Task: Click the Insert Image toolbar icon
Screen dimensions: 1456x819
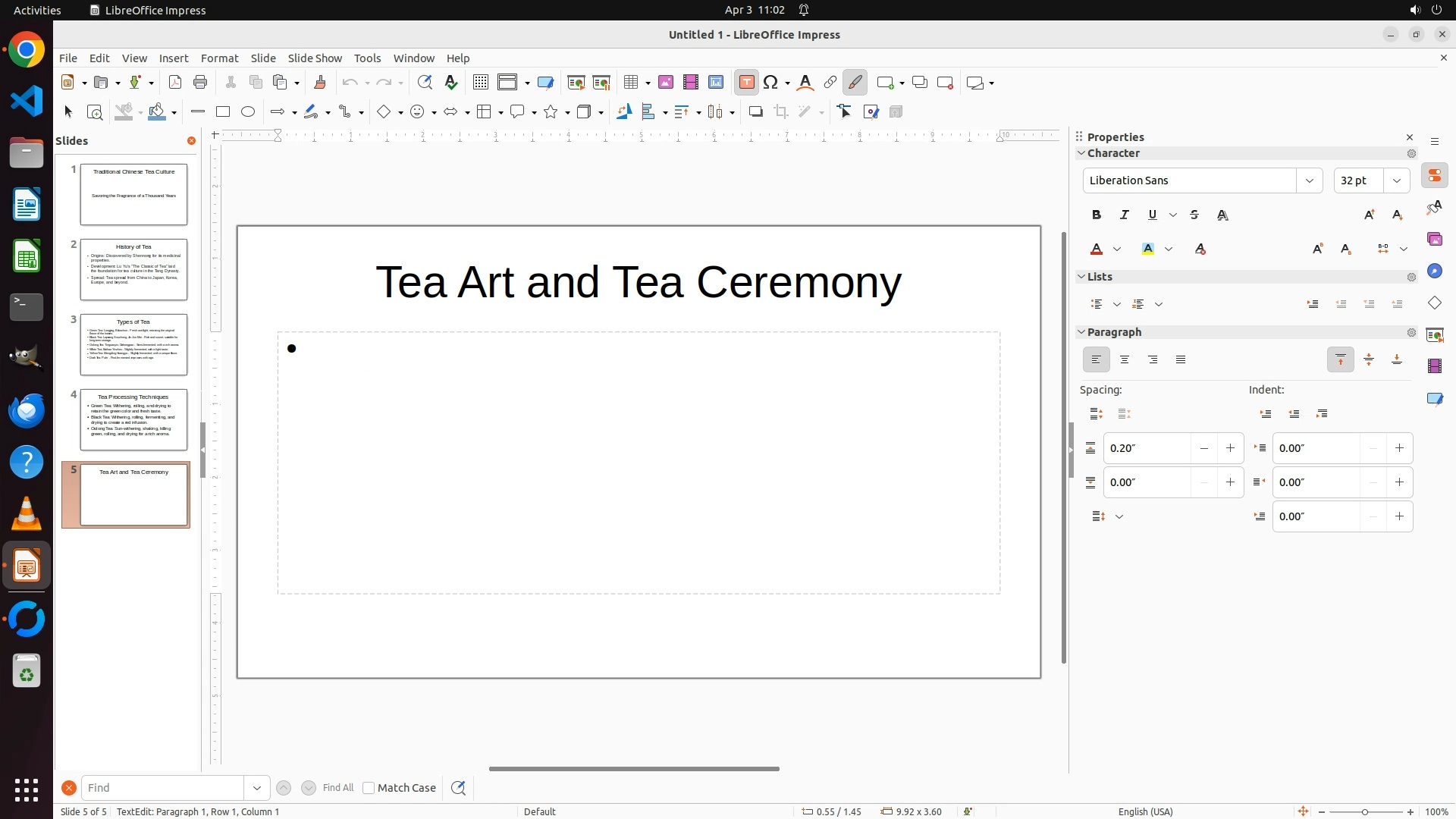Action: tap(665, 83)
